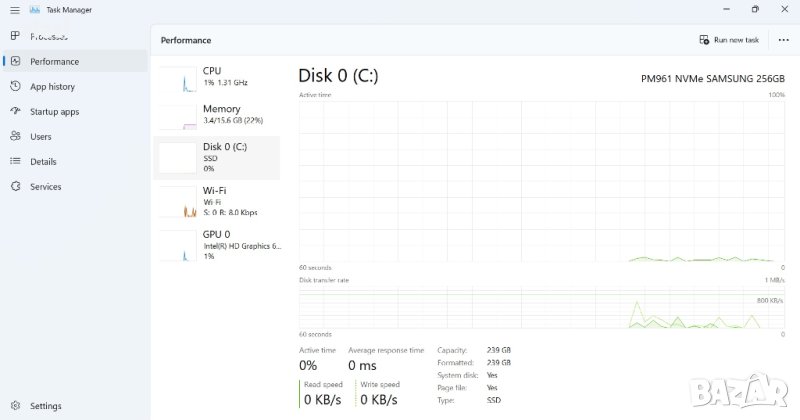The image size is (800, 420).
Task: Click the disk transfer rate graph
Action: 541,307
